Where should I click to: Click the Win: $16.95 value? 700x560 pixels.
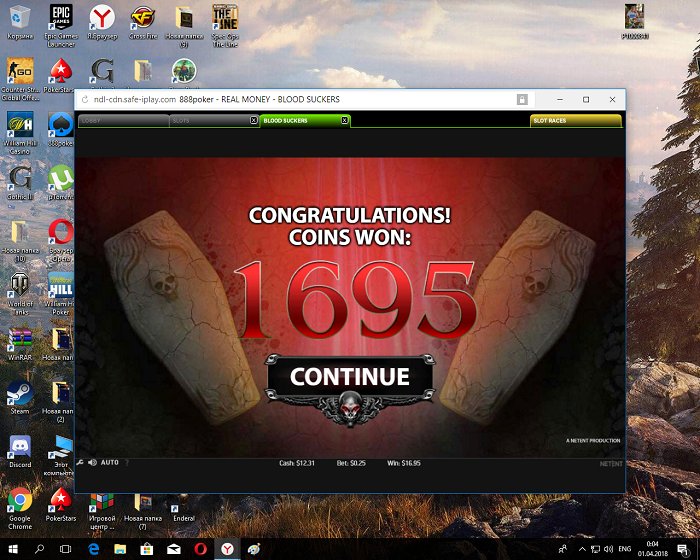404,463
